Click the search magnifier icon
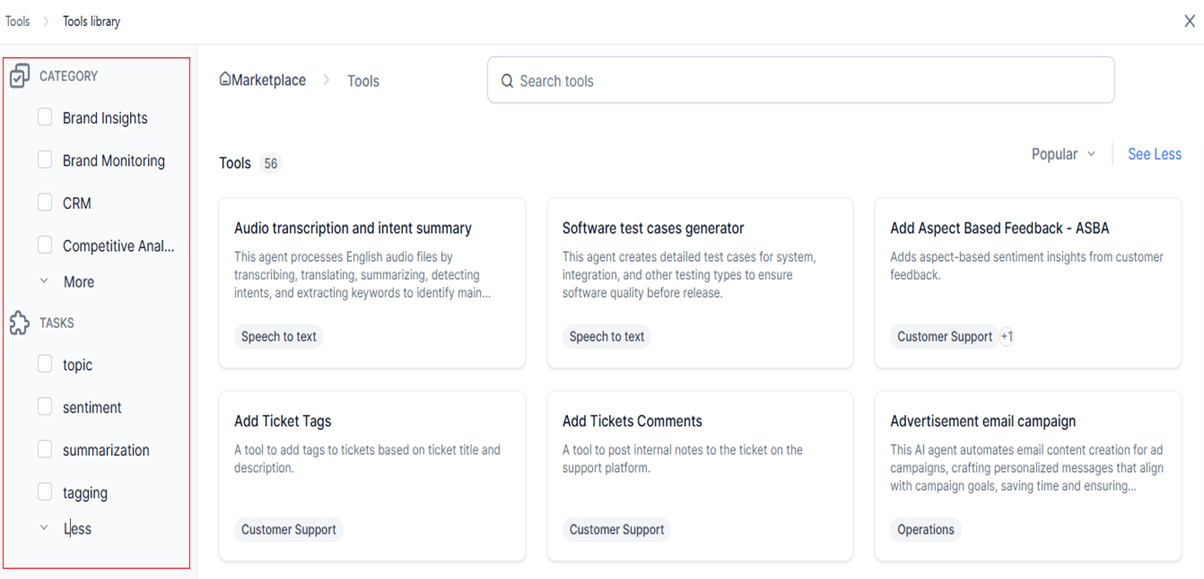Image resolution: width=1204 pixels, height=579 pixels. [507, 81]
